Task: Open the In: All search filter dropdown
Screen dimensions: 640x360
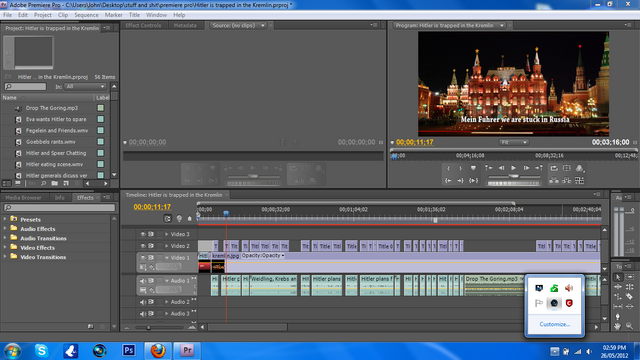Action: coord(86,87)
